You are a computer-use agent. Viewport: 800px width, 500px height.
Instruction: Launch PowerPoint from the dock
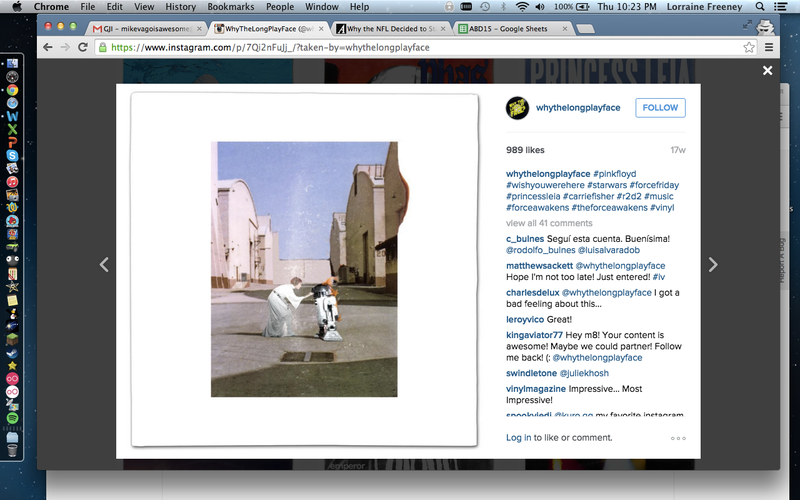pyautogui.click(x=12, y=142)
